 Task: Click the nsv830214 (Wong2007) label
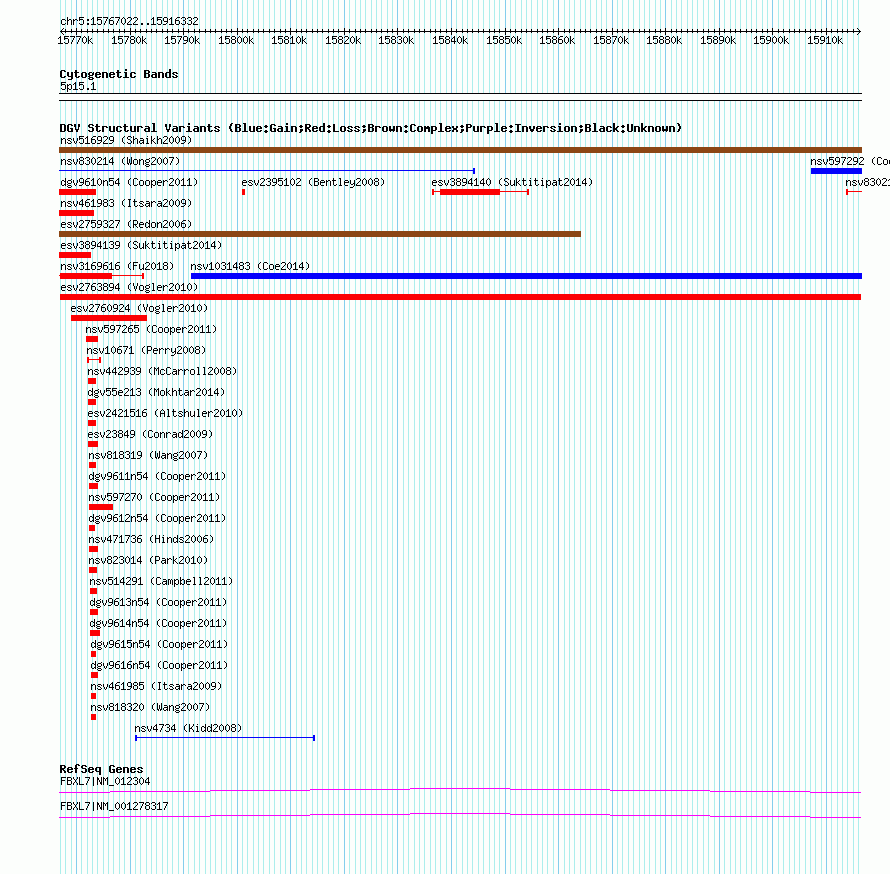tap(120, 161)
